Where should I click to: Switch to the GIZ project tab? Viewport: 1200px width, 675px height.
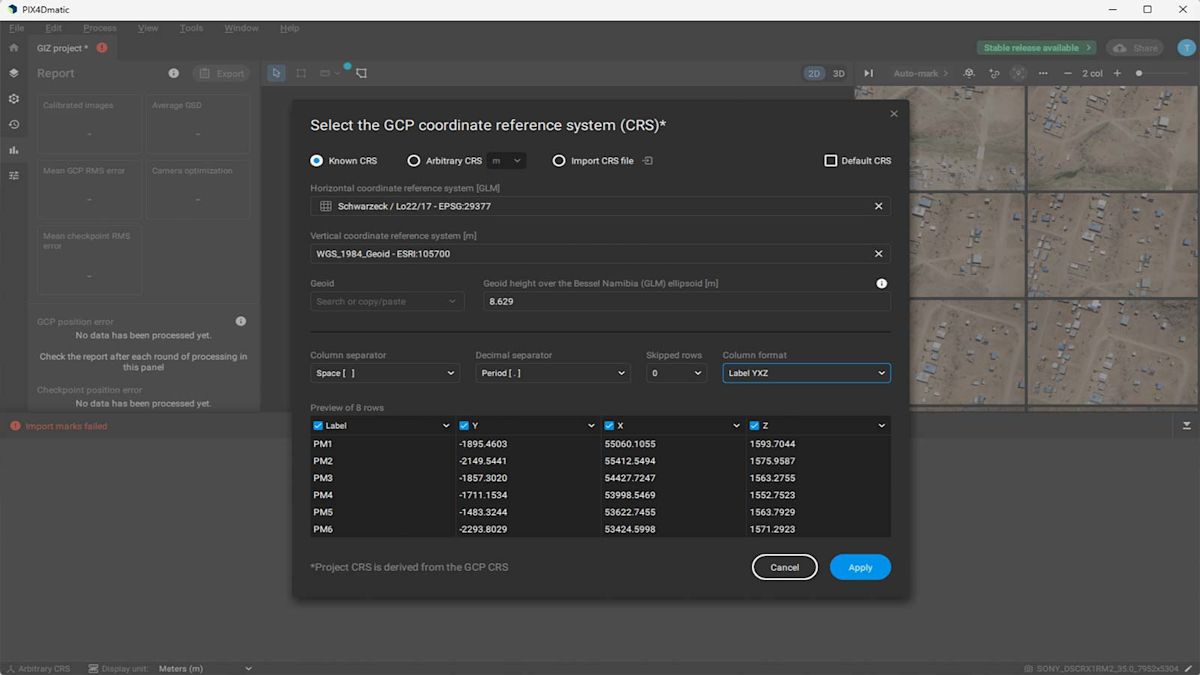point(62,47)
